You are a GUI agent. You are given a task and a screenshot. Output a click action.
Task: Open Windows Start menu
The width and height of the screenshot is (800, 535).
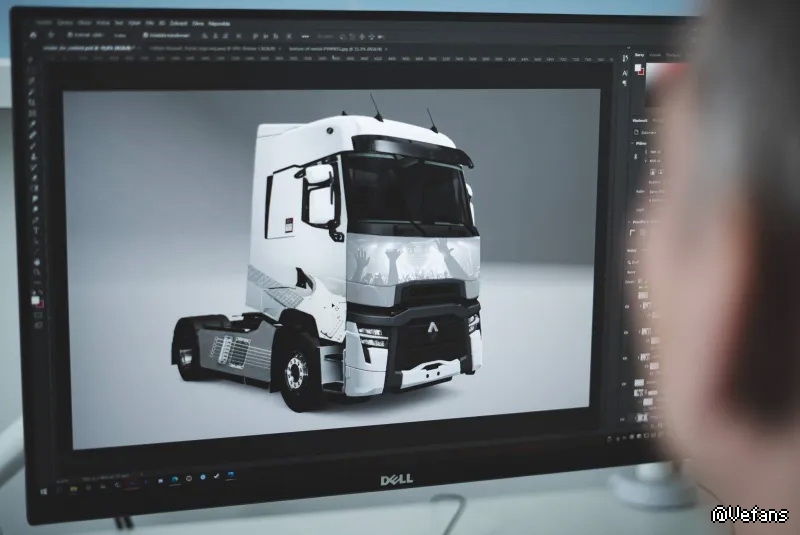click(43, 492)
